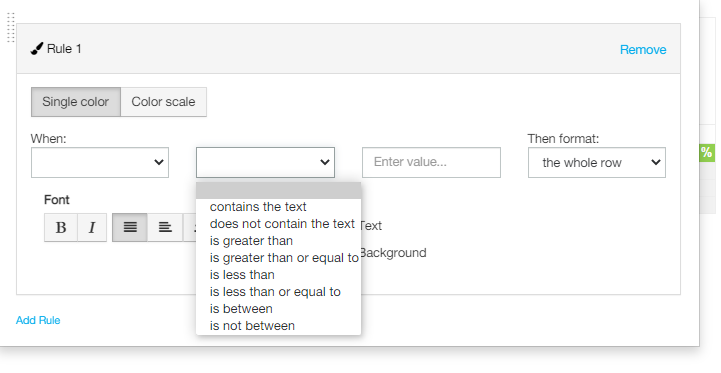The width and height of the screenshot is (721, 373).
Task: Select left text alignment icon
Action: coord(165,227)
